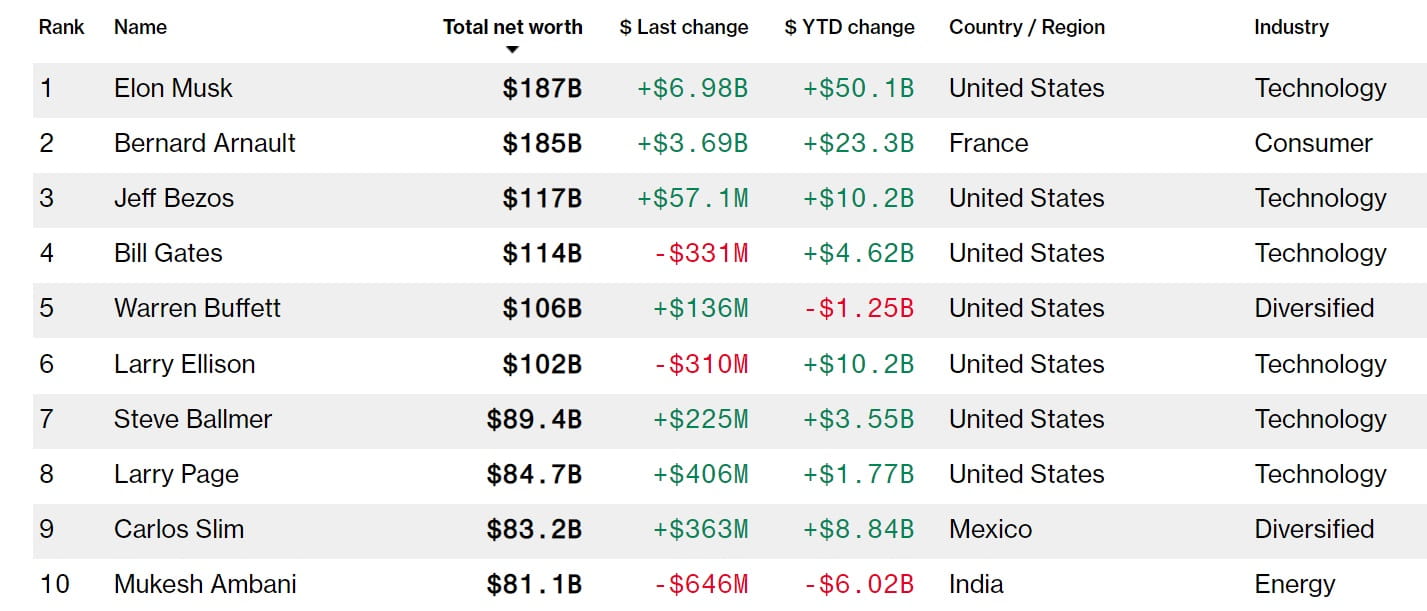The height and width of the screenshot is (611, 1427).
Task: Click the Country / Region header
Action: coord(1027,27)
